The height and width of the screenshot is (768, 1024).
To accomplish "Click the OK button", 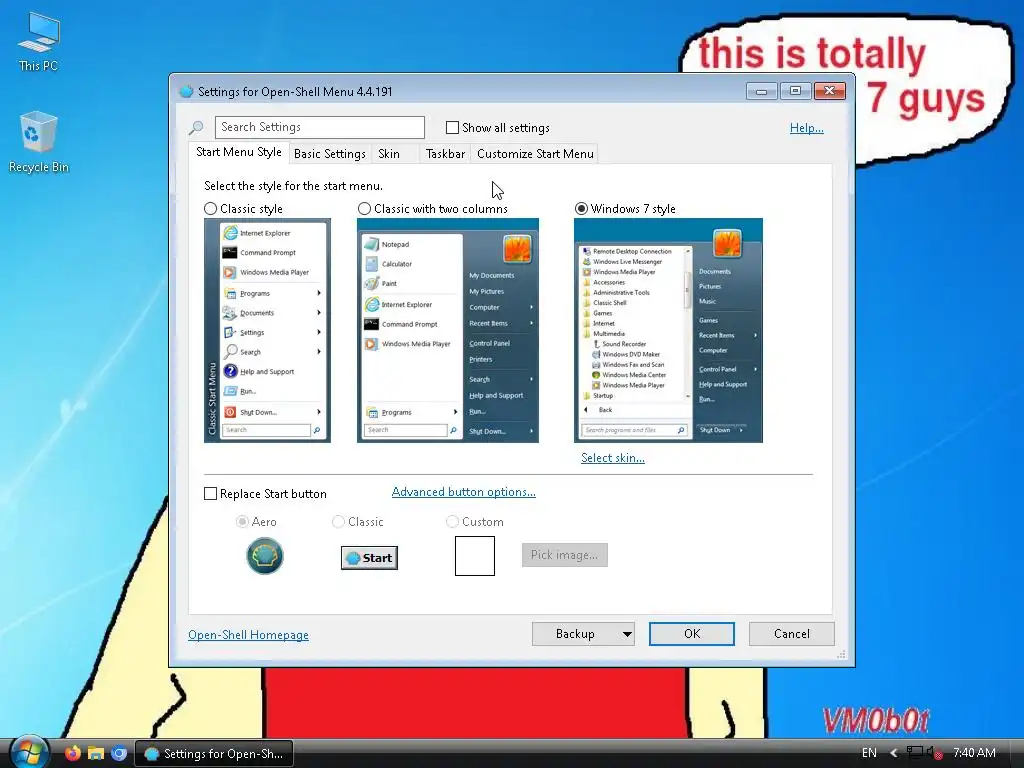I will (x=692, y=634).
